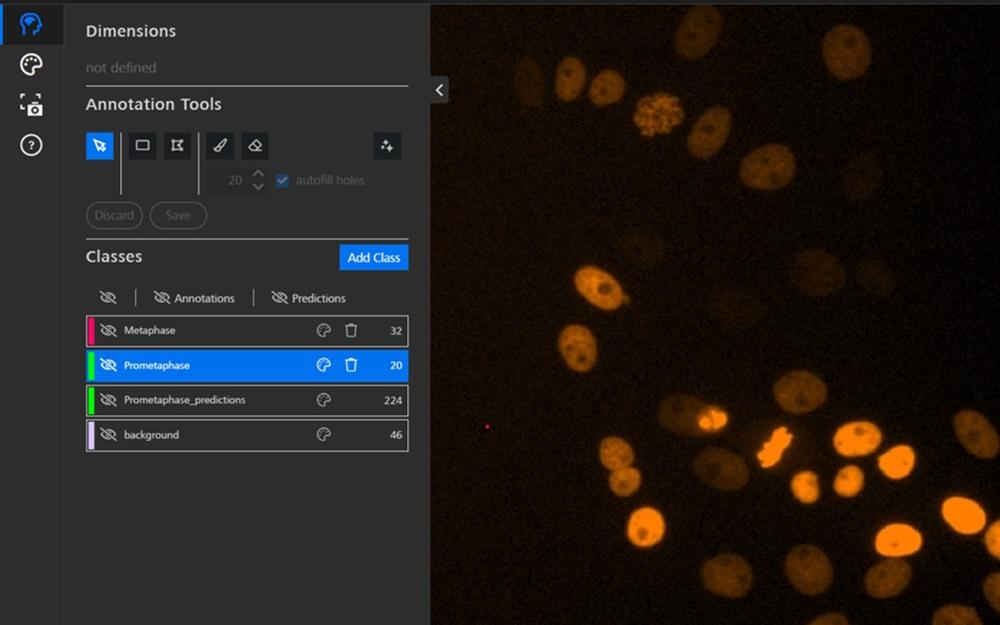Screen dimensions: 1000x625
Task: Click the green Prometaphase_predictions color bar
Action: (x=91, y=401)
